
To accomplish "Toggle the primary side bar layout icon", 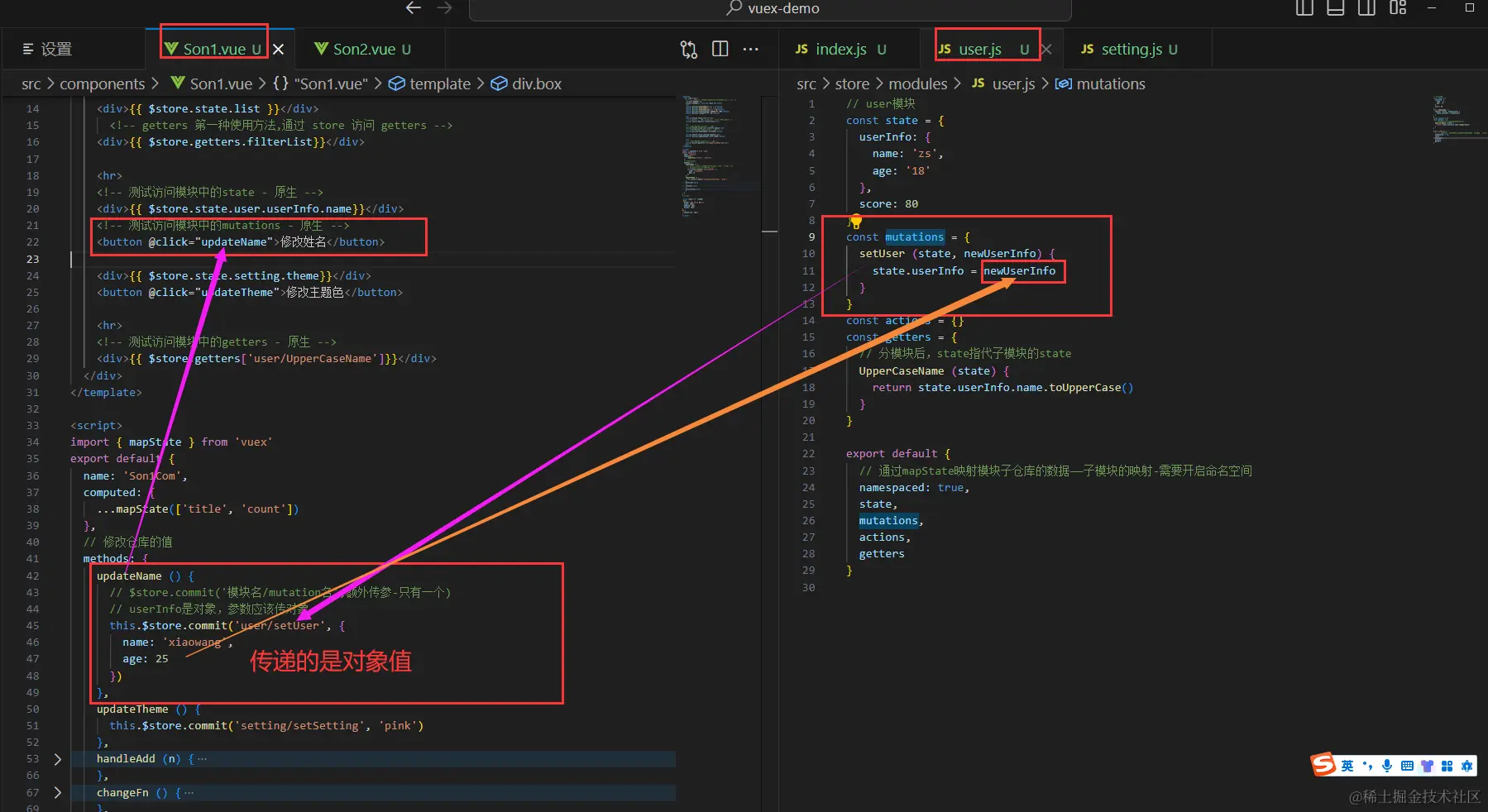I will click(1304, 8).
